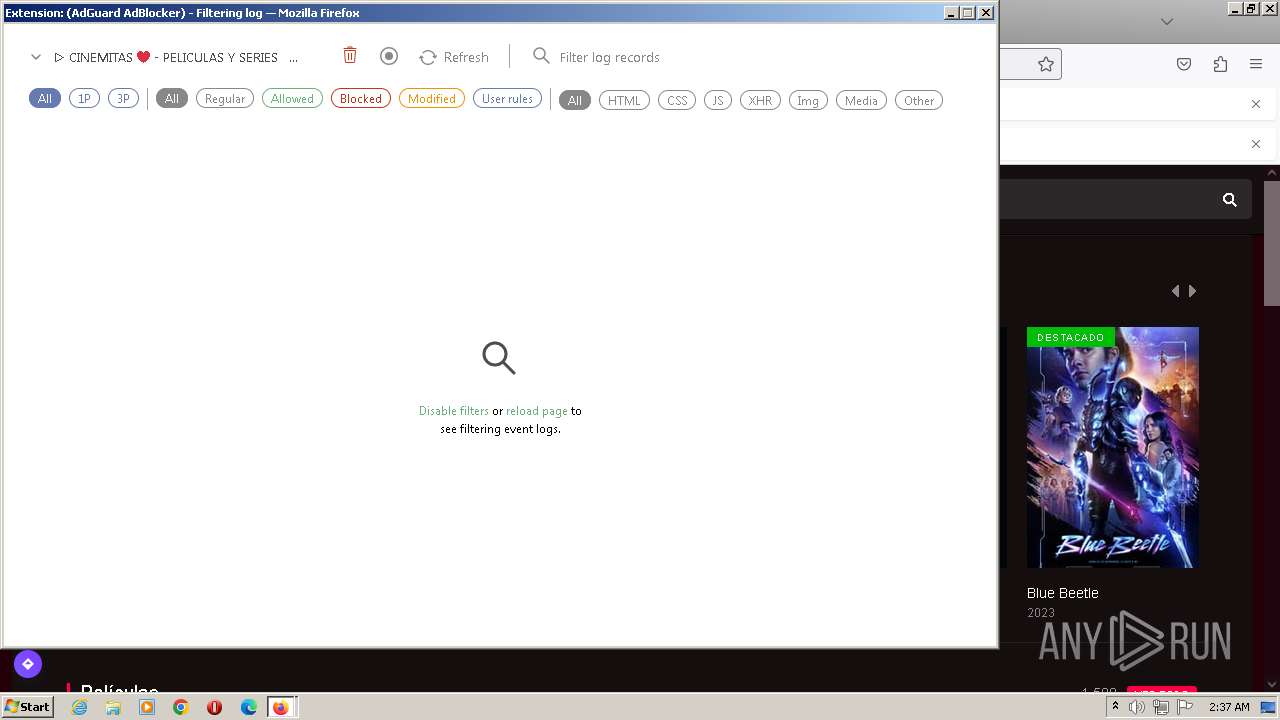This screenshot has width=1280, height=720.
Task: Go to previous featured slide arrow
Action: pyautogui.click(x=1175, y=291)
